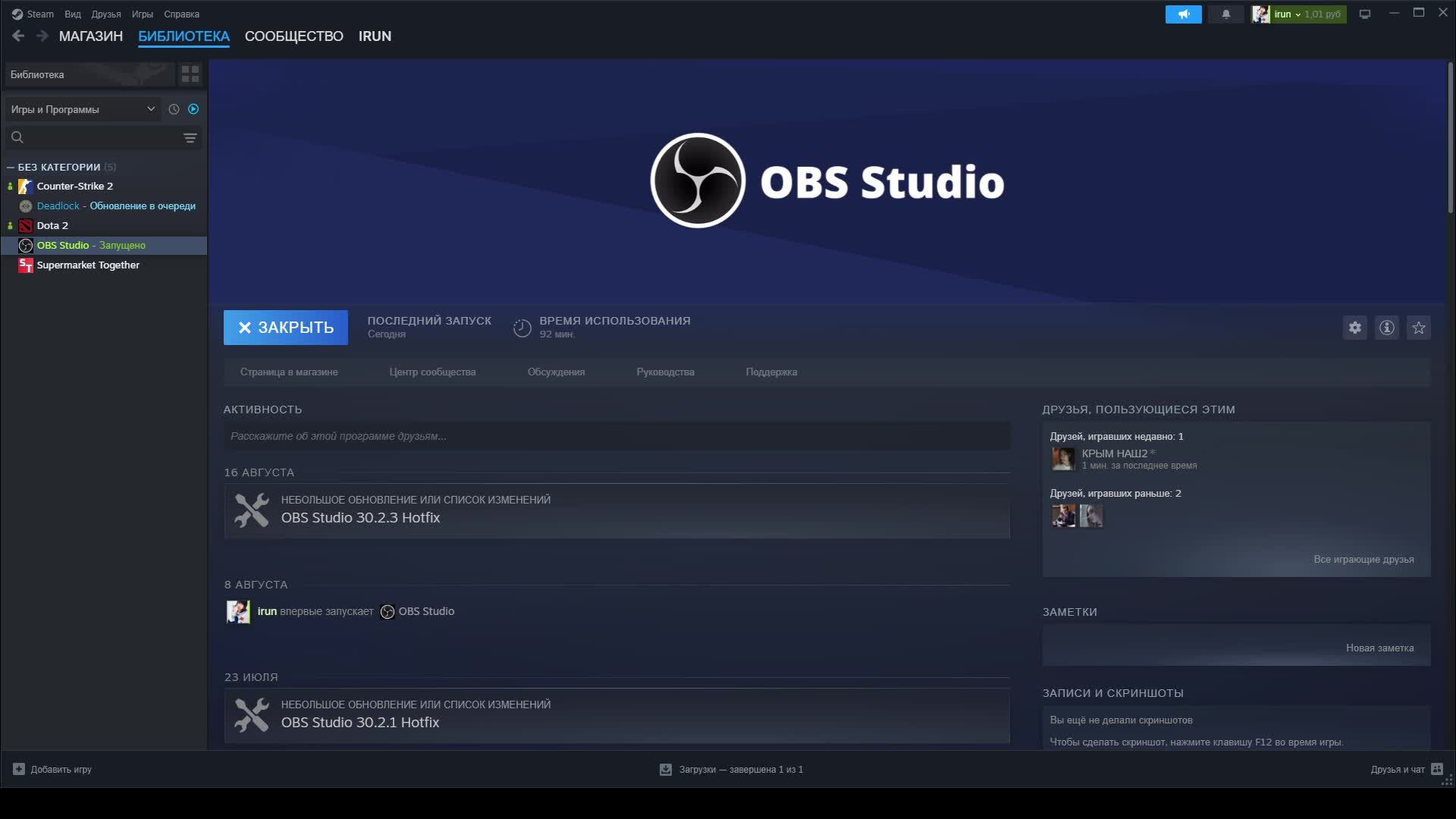Click the activity post input field

tap(617, 436)
